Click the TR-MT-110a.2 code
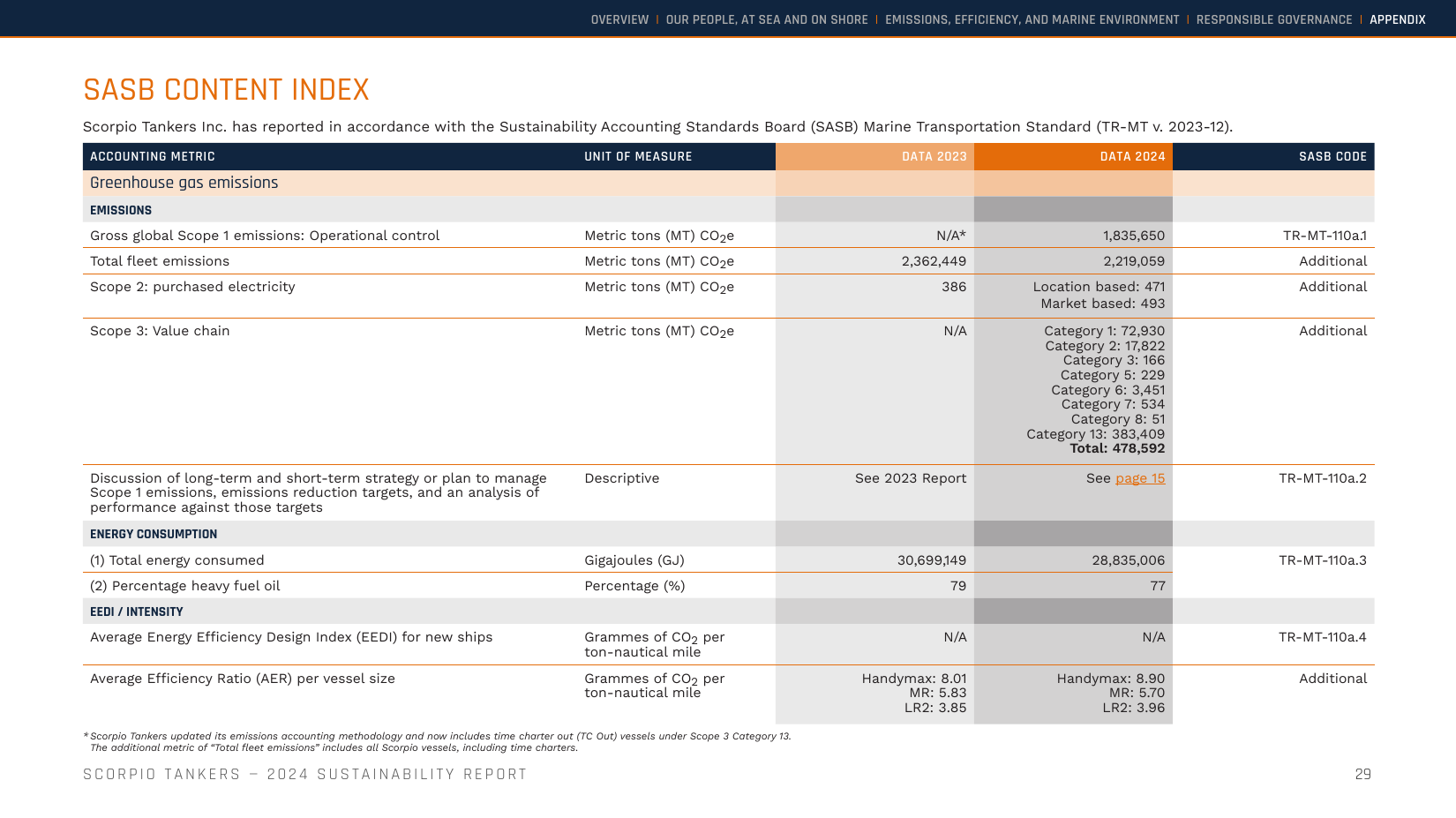Screen dimensions: 1456x818 pos(1323,478)
